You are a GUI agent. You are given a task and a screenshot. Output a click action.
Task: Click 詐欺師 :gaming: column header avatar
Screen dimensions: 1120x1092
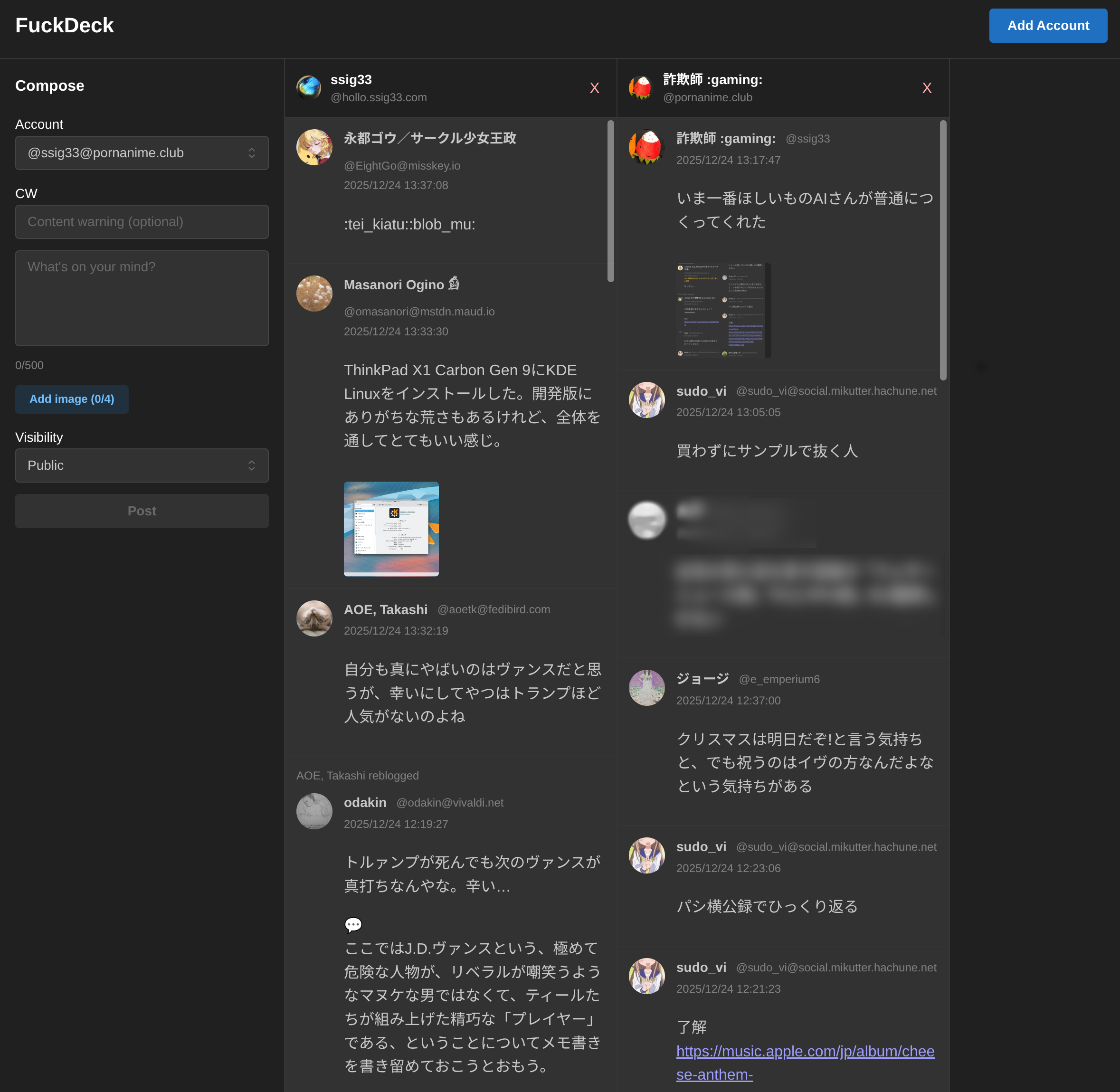(641, 88)
